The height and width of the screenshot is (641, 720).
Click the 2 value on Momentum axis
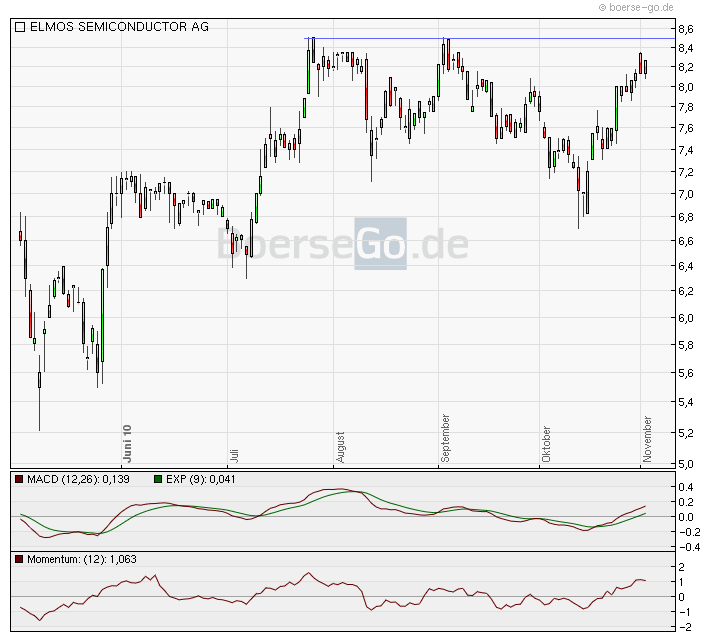click(681, 568)
